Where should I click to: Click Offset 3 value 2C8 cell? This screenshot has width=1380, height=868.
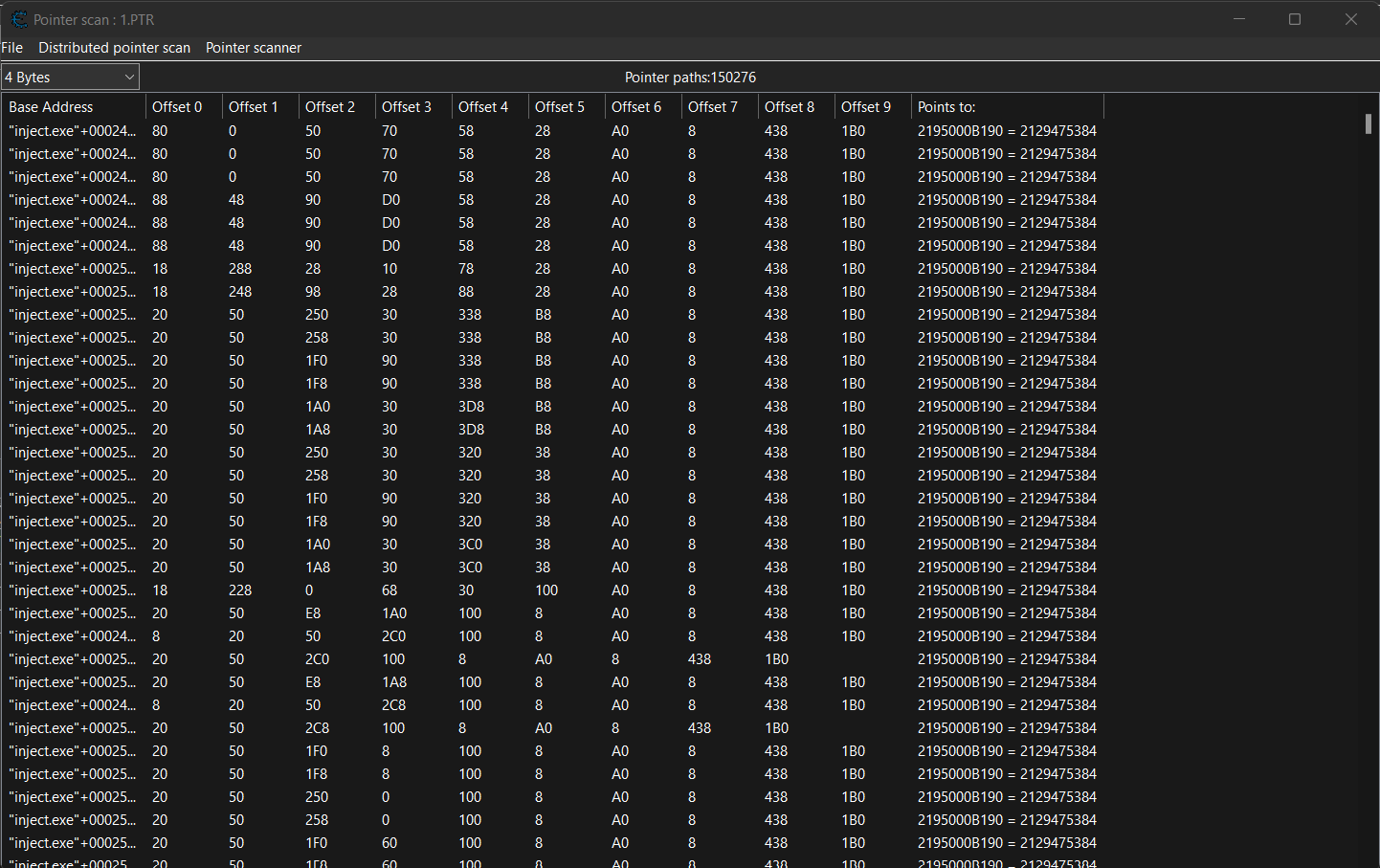point(393,705)
